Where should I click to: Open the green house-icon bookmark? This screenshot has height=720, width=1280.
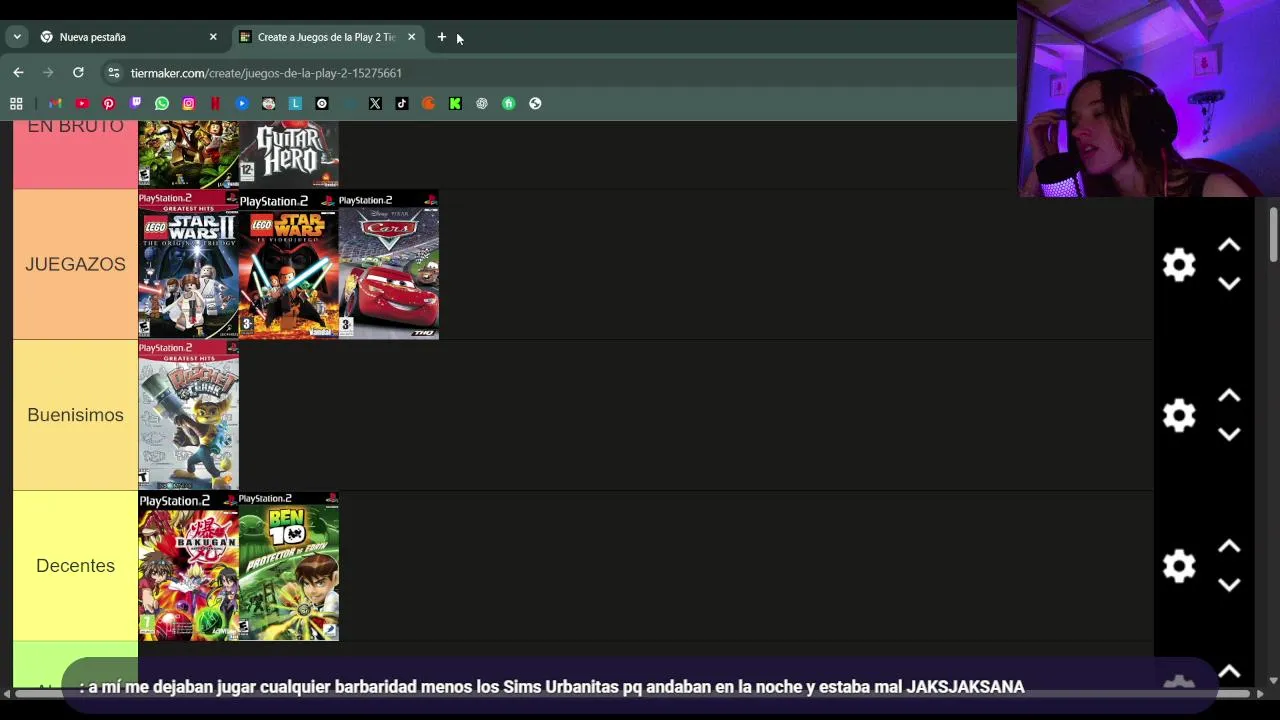click(x=508, y=103)
